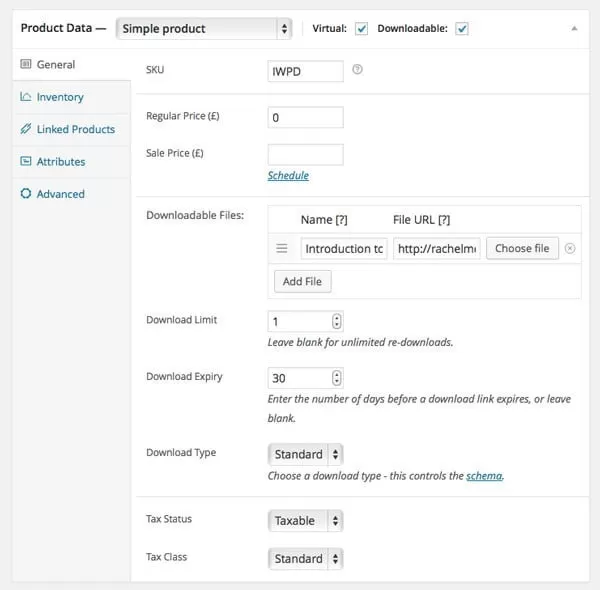Screen dimensions: 600x590
Task: Click the Linked Products link icon
Action: coord(26,129)
